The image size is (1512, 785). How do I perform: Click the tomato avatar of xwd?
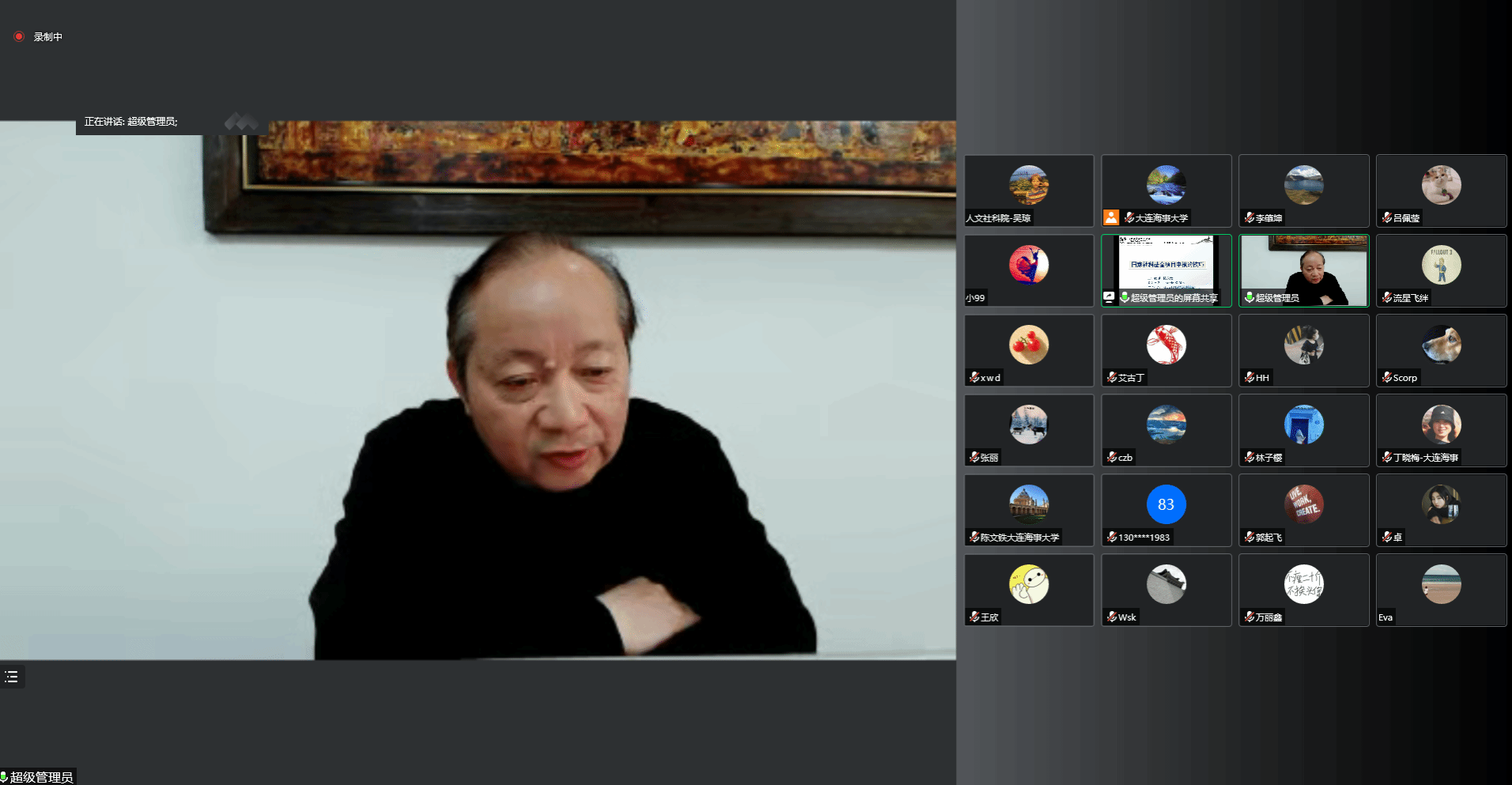point(1028,345)
